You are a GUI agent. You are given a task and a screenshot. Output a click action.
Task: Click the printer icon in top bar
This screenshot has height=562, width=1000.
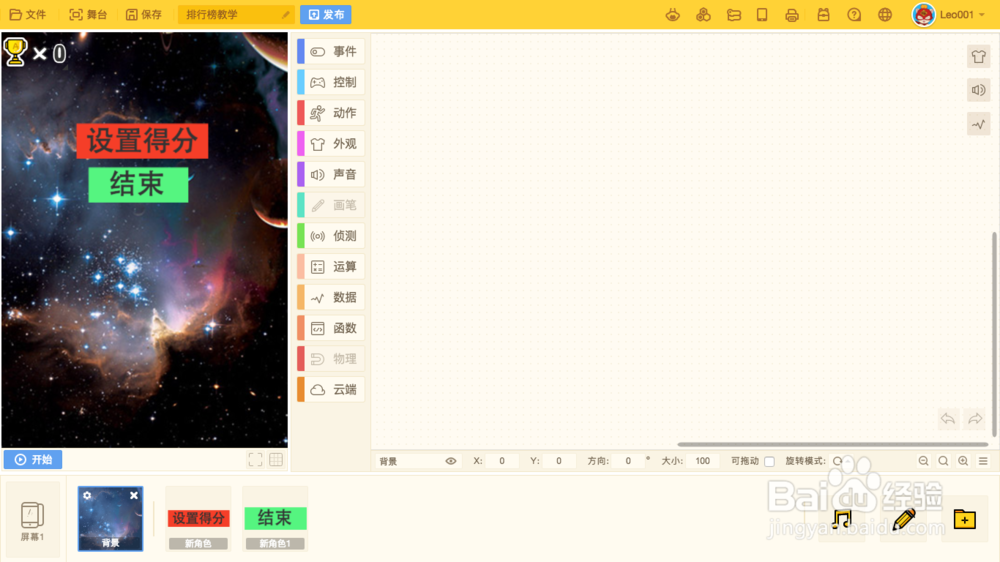pyautogui.click(x=792, y=15)
